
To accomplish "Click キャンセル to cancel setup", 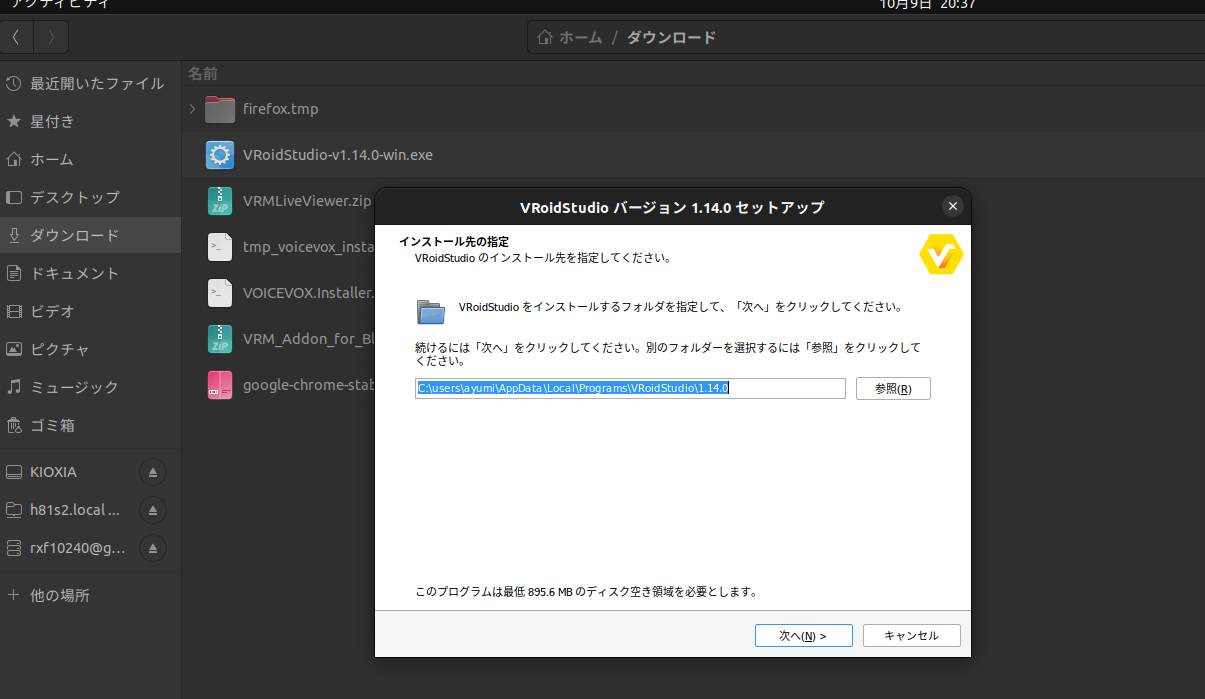I will pos(912,635).
